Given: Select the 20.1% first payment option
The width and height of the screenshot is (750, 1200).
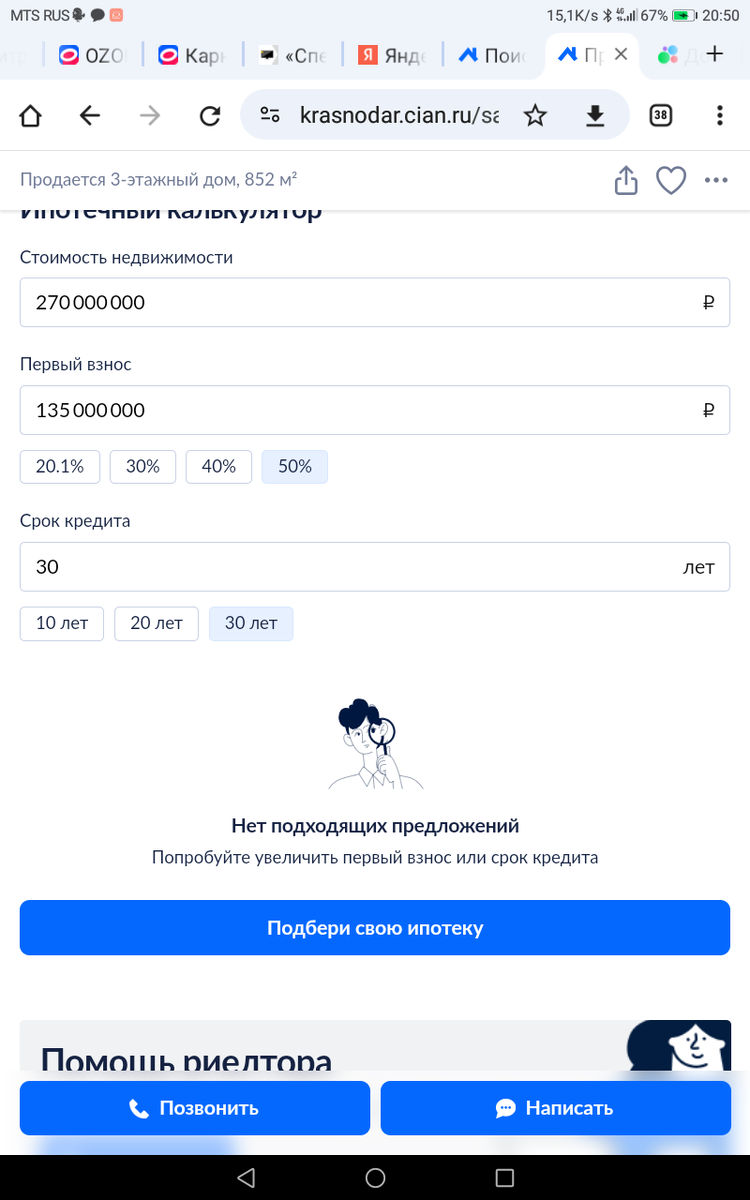Looking at the screenshot, I should click(x=59, y=466).
